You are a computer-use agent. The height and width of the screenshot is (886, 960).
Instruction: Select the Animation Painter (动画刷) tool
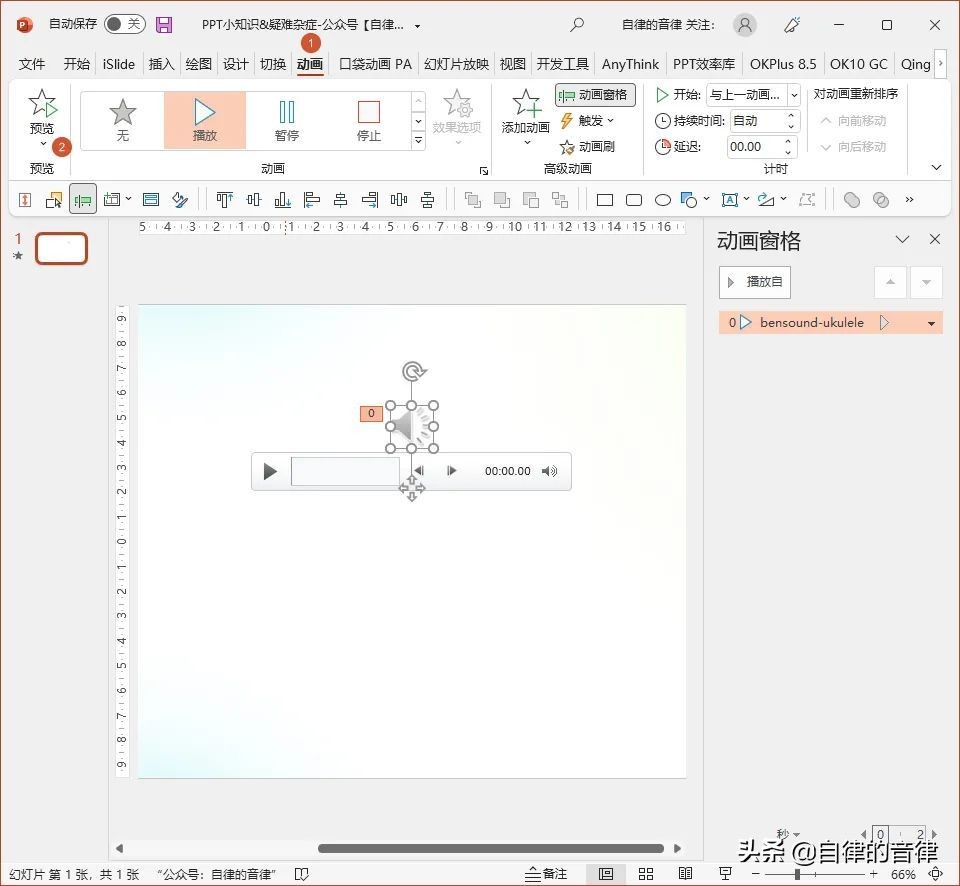click(x=596, y=146)
